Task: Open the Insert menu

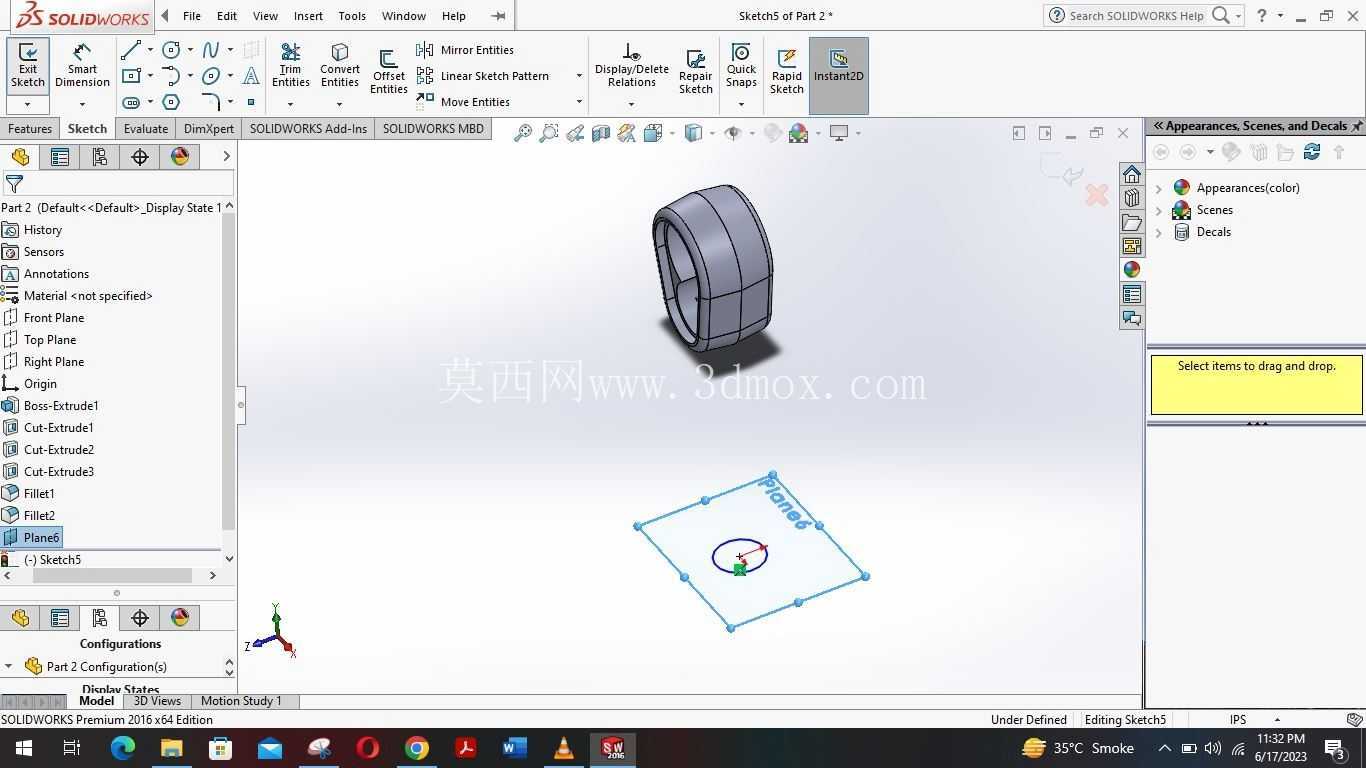Action: point(308,16)
